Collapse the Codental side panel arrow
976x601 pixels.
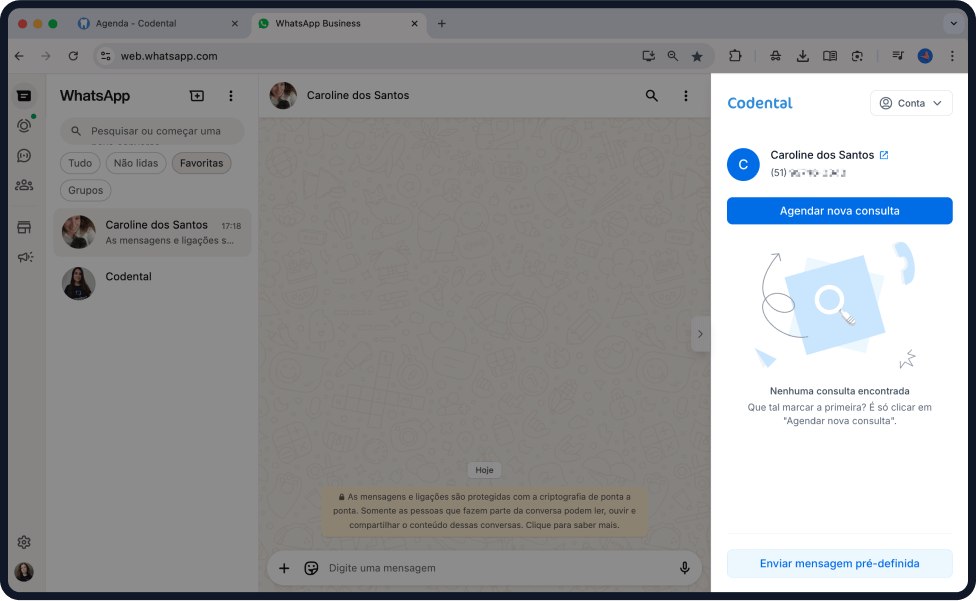(x=700, y=334)
